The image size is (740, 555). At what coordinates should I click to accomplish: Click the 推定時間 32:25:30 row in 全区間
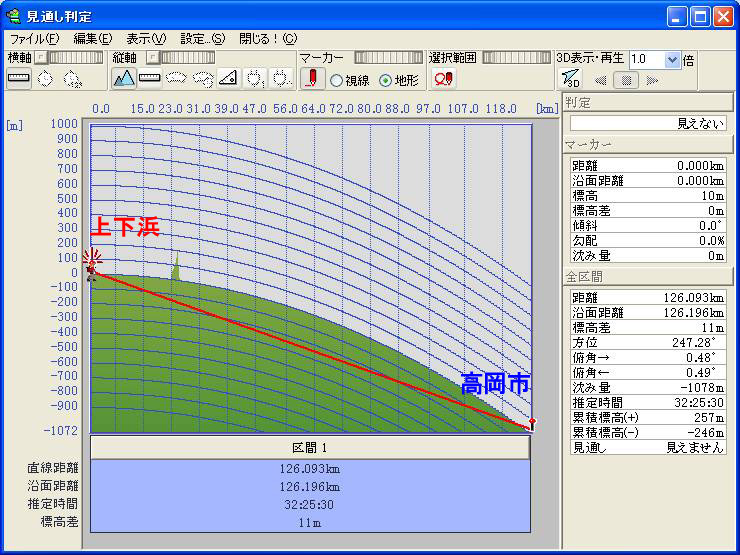click(x=648, y=403)
